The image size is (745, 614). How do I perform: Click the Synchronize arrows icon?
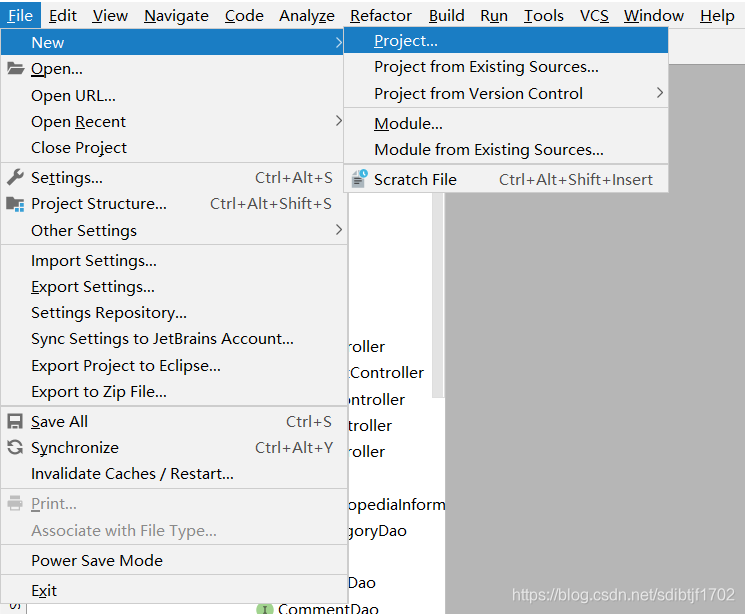(15, 447)
